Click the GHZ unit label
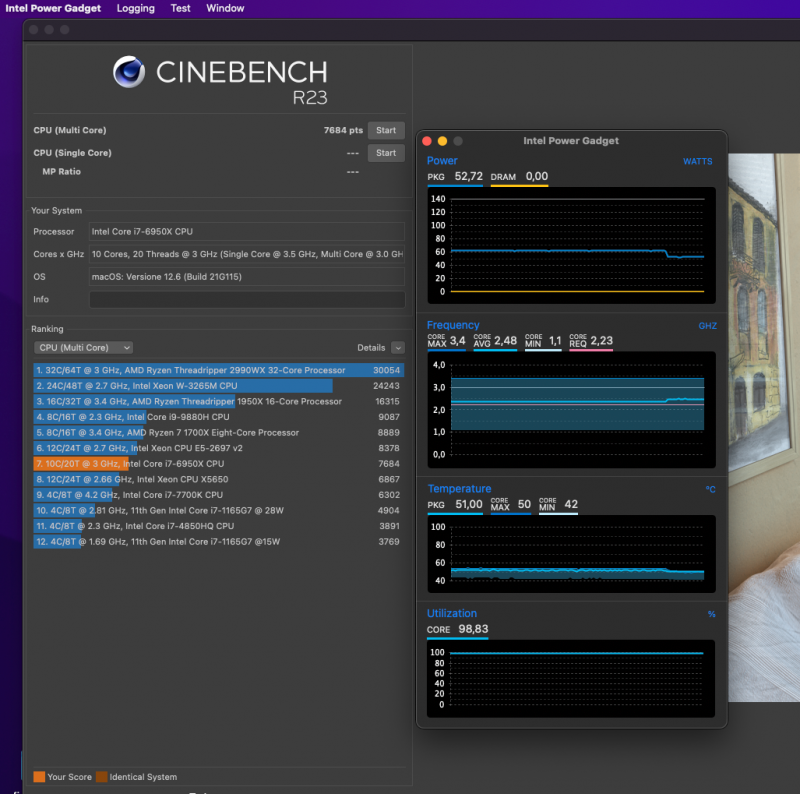 click(x=707, y=326)
